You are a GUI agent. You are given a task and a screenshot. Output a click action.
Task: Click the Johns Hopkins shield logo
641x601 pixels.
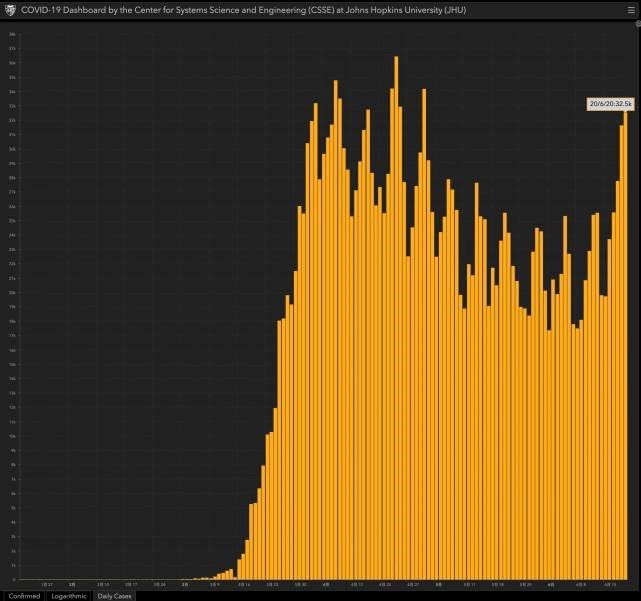coord(10,10)
